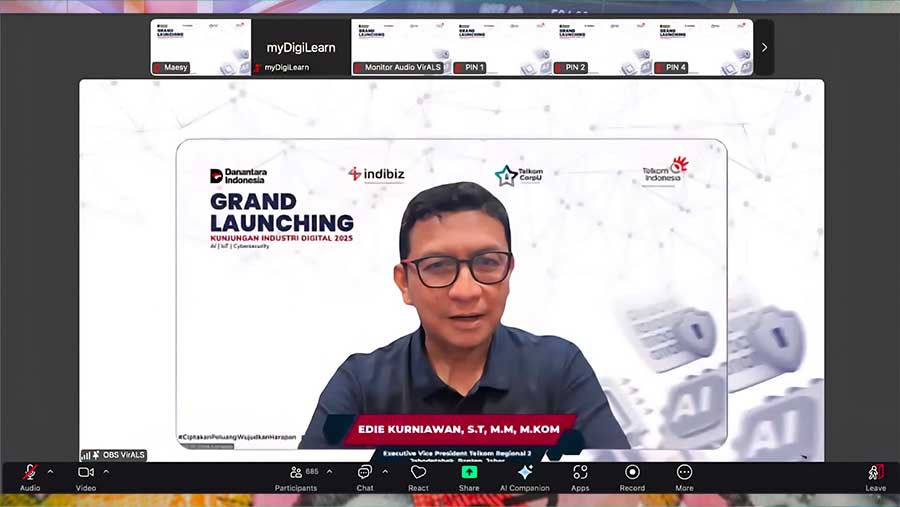
Task: Open the Participants panel
Action: click(296, 478)
